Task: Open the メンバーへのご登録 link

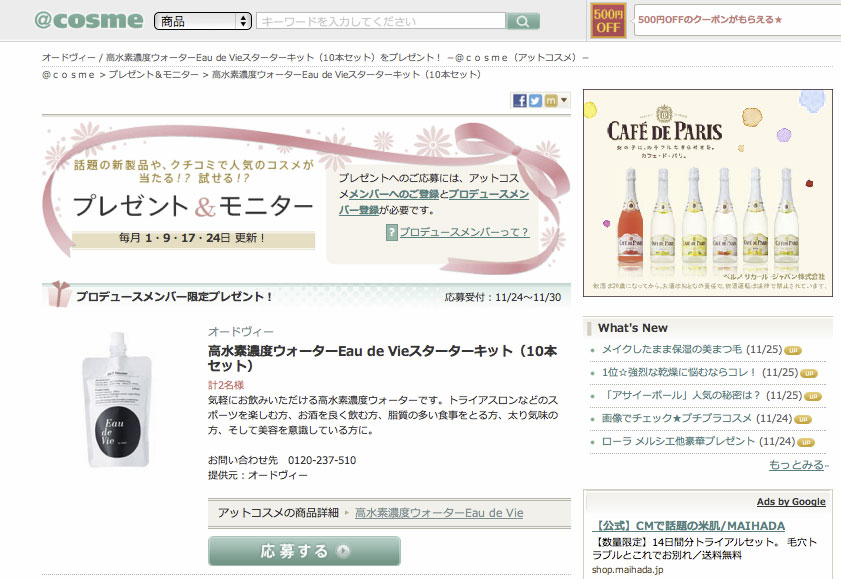Action: [394, 194]
